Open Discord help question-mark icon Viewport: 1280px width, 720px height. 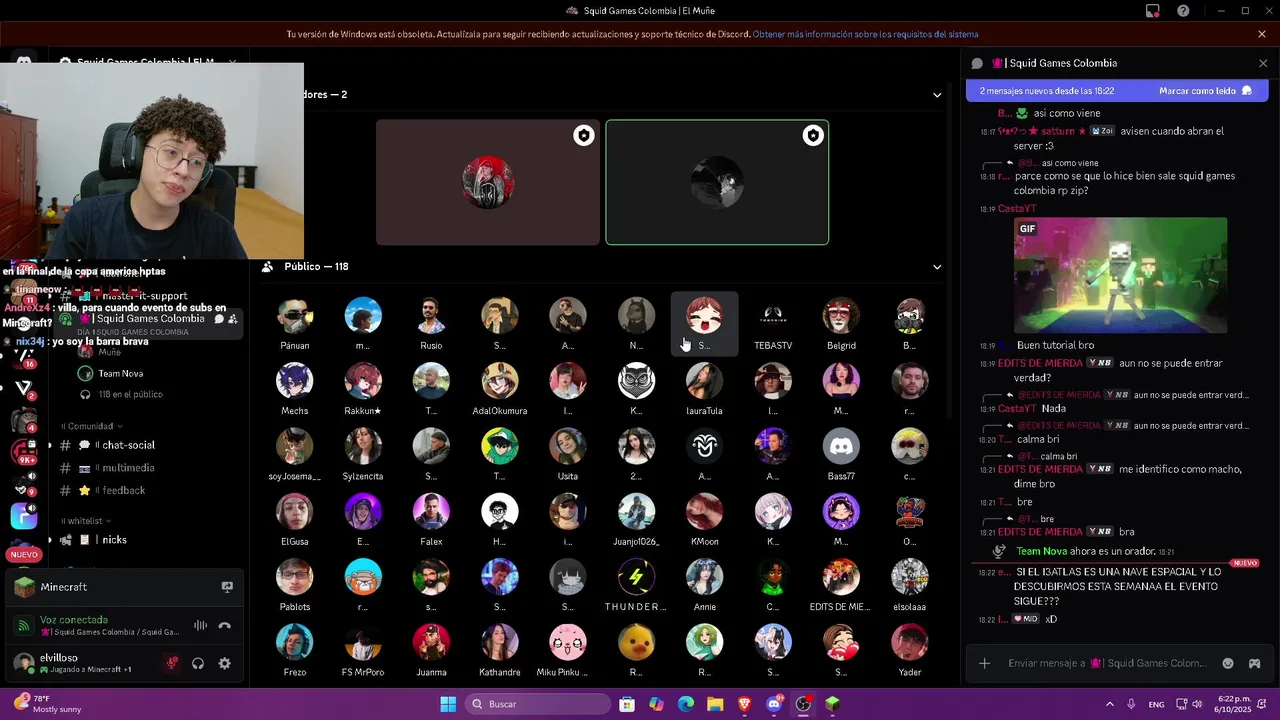click(x=1184, y=11)
